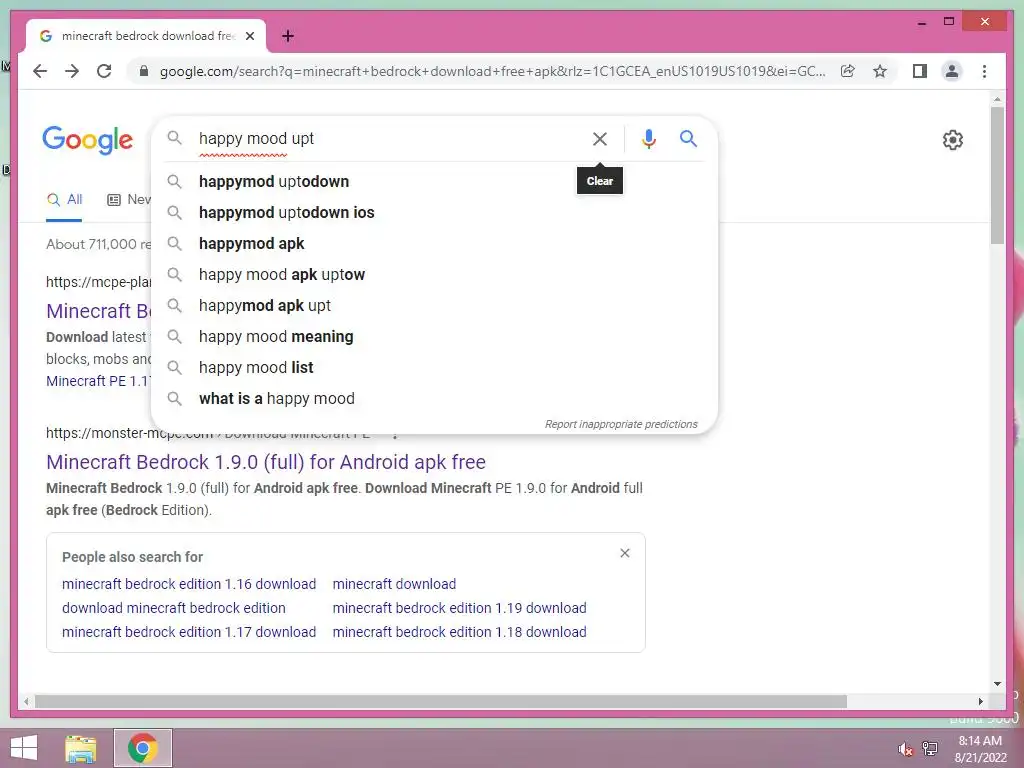The image size is (1024, 768).
Task: Click the scrollbar up arrow
Action: (997, 99)
